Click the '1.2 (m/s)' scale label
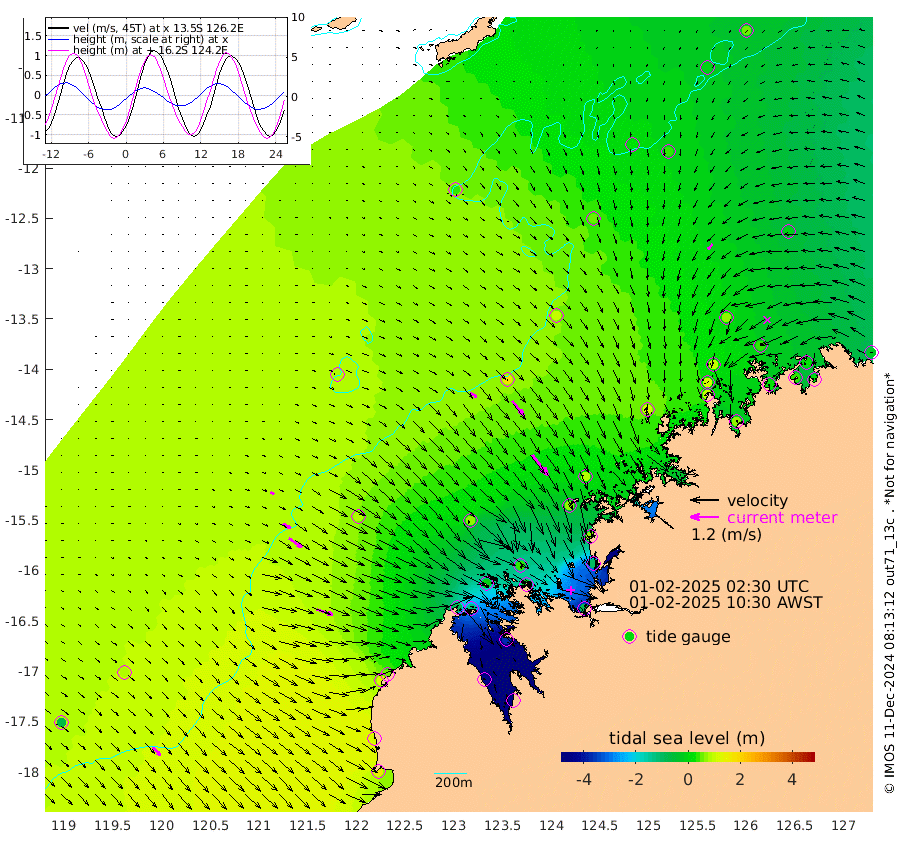 click(726, 535)
